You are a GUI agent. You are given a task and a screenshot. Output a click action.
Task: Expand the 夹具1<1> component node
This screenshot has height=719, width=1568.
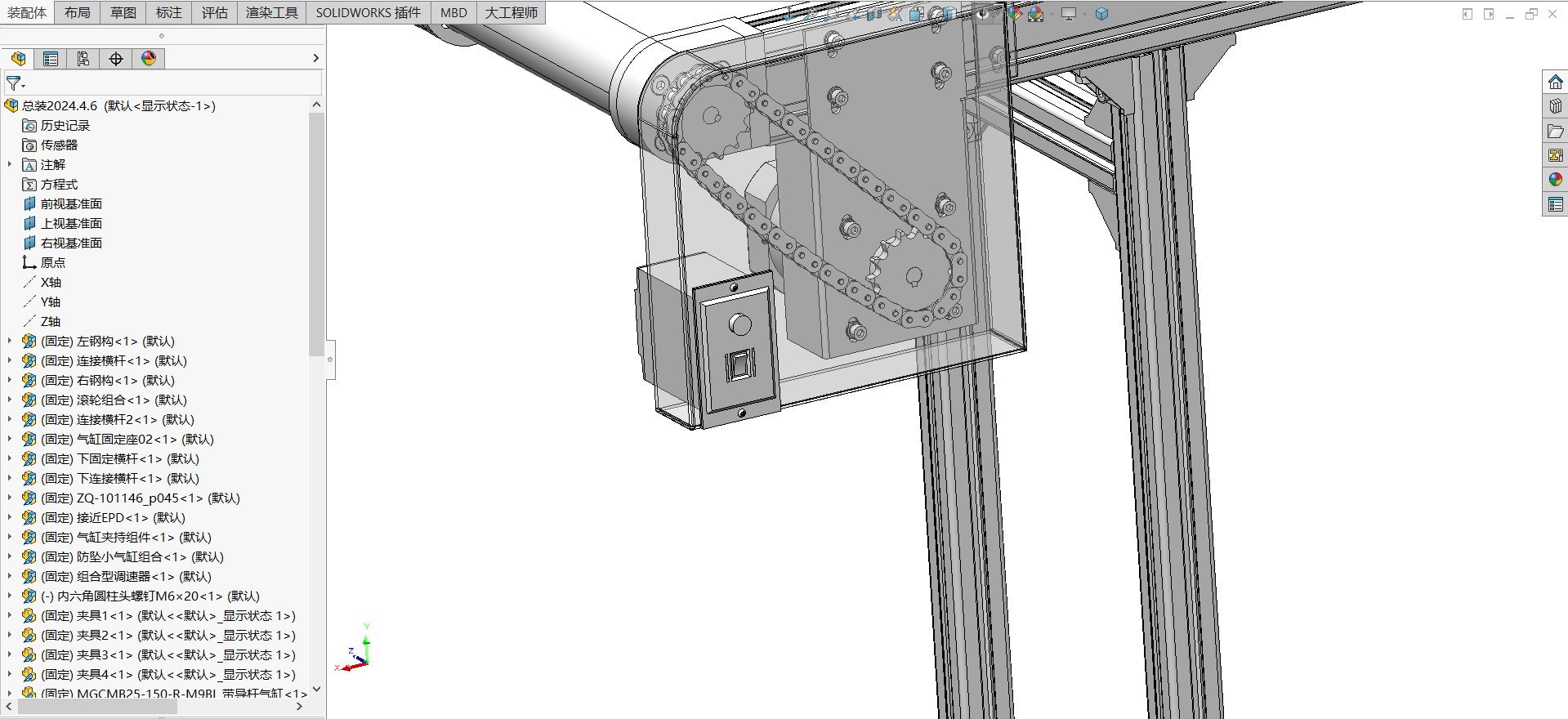pos(10,615)
